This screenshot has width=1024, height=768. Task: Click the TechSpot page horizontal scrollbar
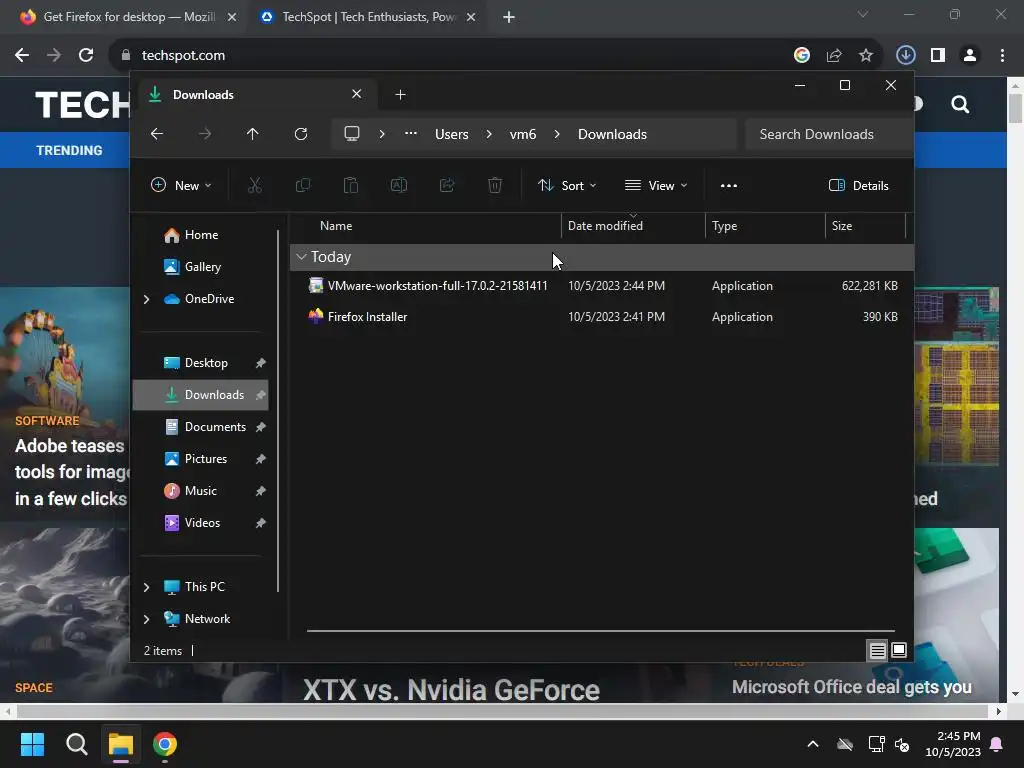[502, 711]
